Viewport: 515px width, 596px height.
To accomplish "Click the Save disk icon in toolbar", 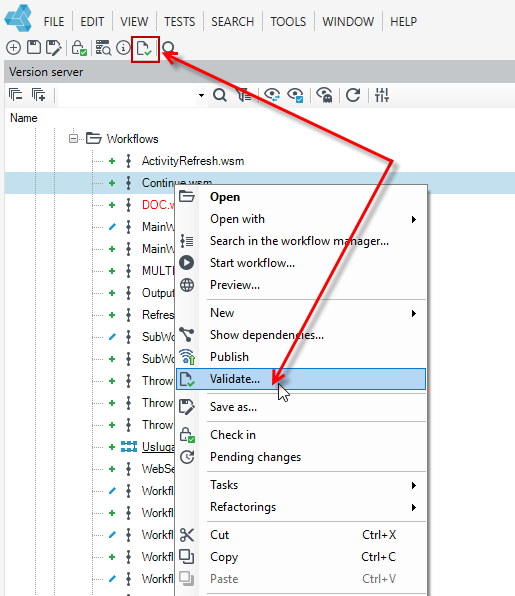I will click(x=34, y=48).
